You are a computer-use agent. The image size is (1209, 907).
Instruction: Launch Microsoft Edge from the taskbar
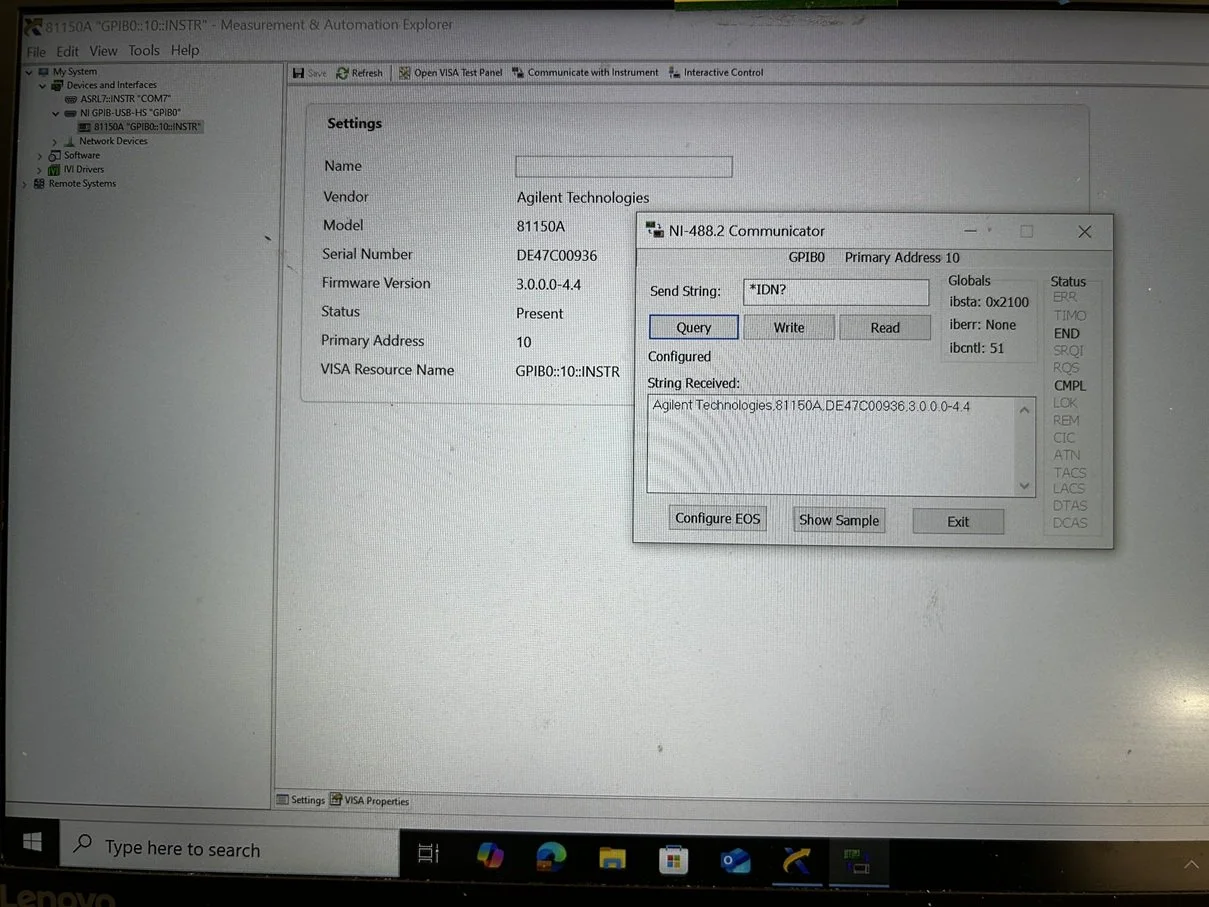click(551, 855)
